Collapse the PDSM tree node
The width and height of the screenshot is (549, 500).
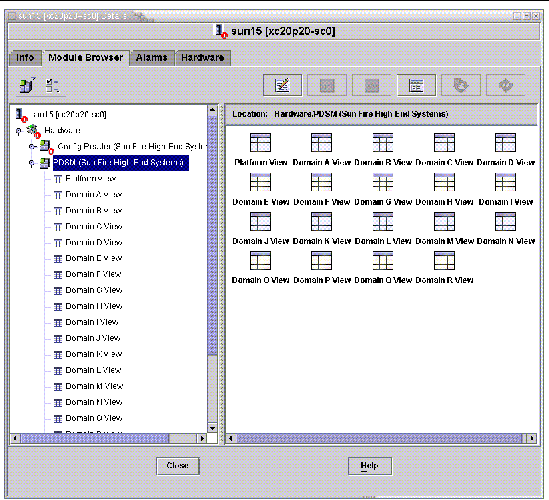coord(32,163)
